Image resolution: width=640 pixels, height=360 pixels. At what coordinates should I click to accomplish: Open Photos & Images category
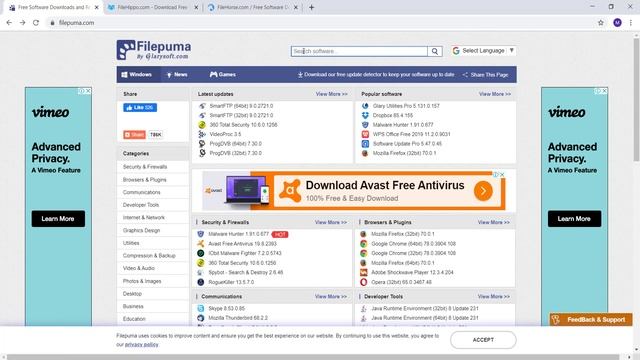tap(142, 281)
